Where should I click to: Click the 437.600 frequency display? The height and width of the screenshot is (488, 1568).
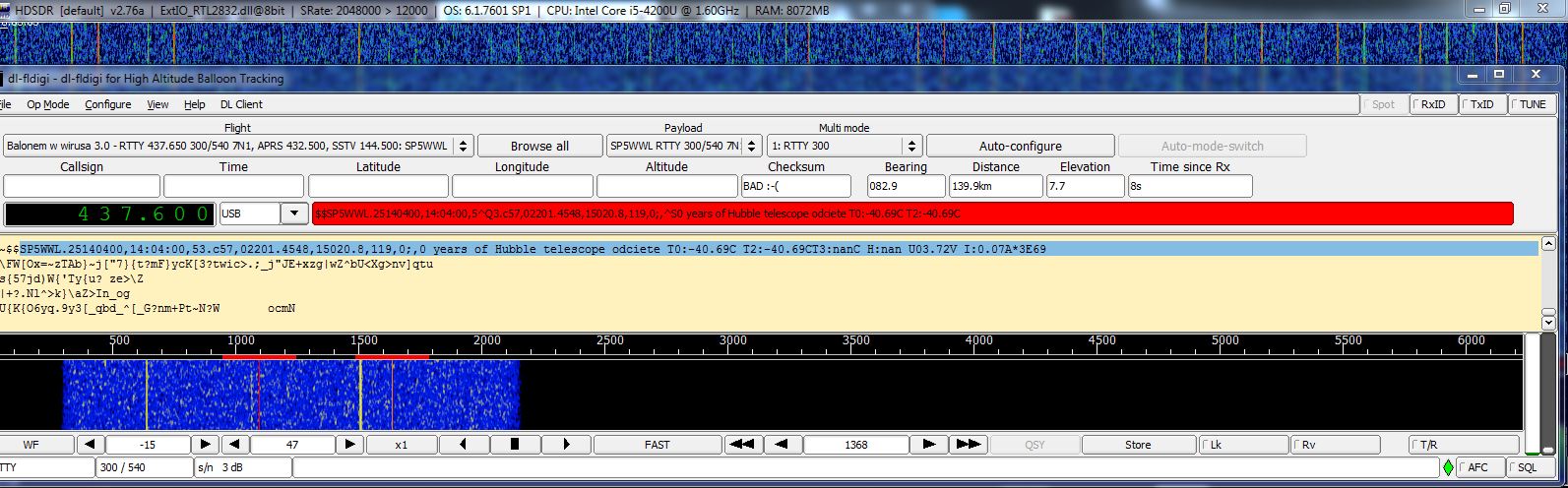point(109,213)
